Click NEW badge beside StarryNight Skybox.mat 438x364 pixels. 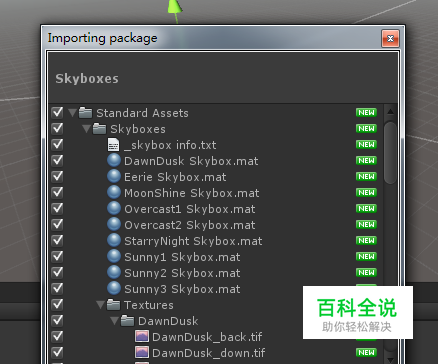pos(366,241)
